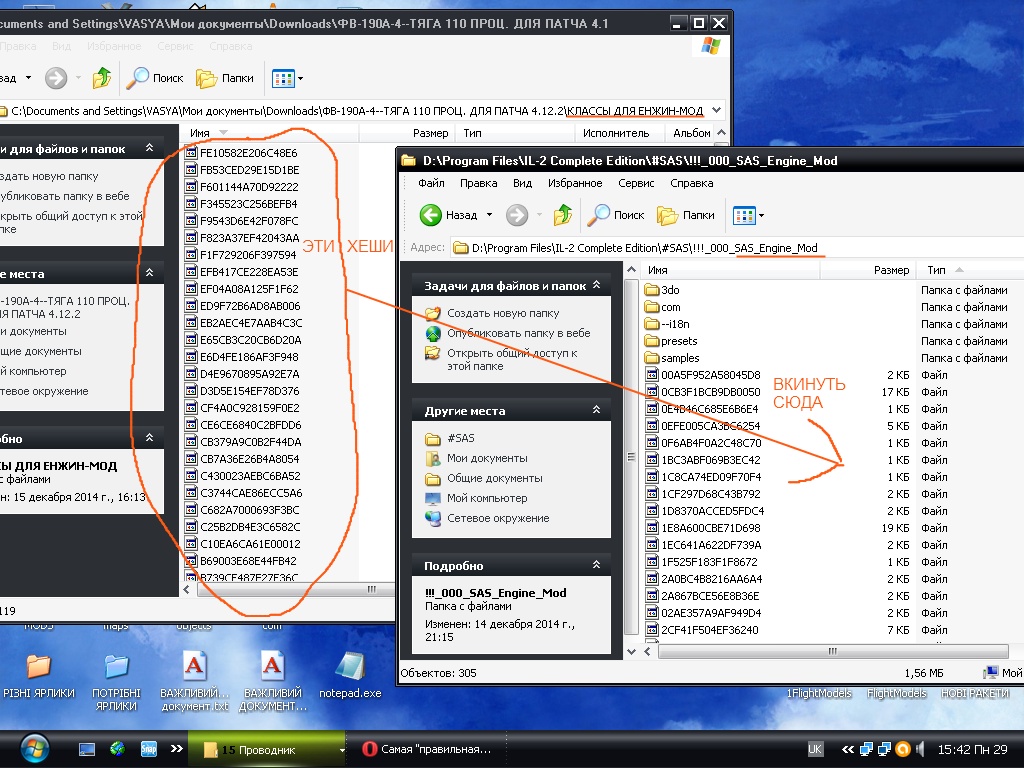1024x768 pixels.
Task: Open Back history dropdown arrow in SAS_Engine_Mod window
Action: tap(489, 215)
